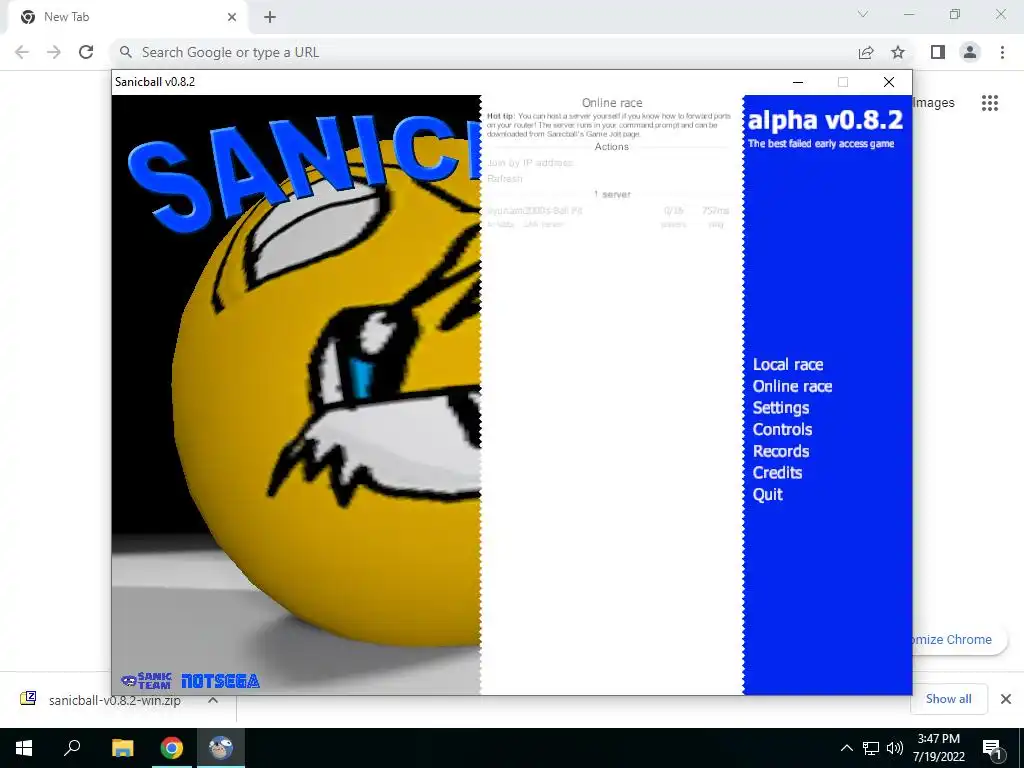Close the Sanicball window
1024x768 pixels.
coord(889,82)
